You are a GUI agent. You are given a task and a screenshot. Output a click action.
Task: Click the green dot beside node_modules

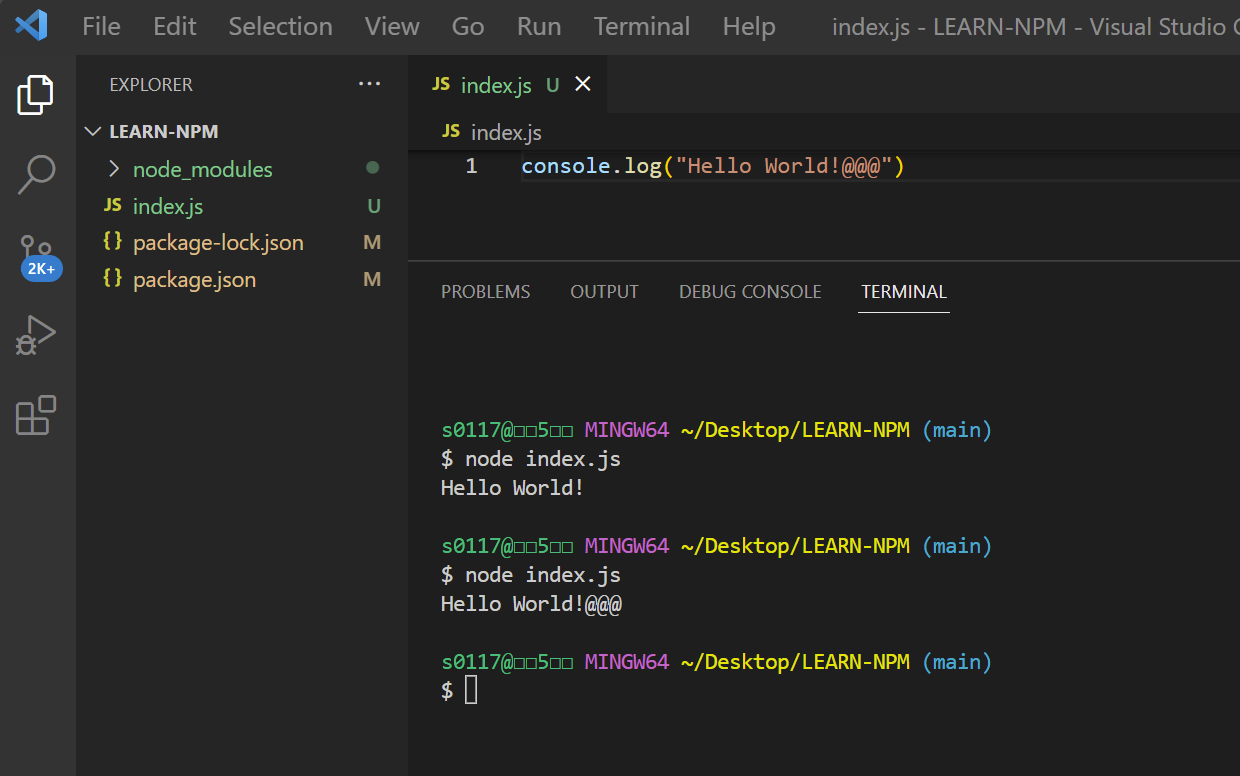[373, 168]
